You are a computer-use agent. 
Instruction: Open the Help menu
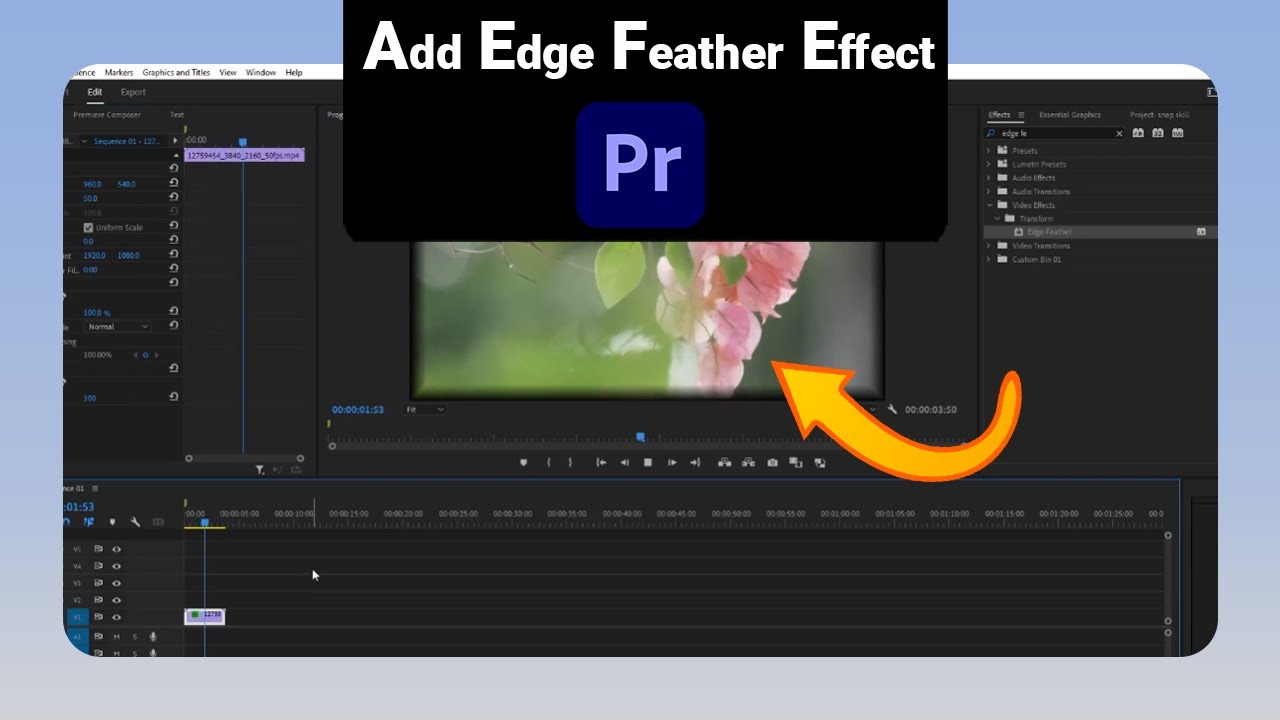294,72
